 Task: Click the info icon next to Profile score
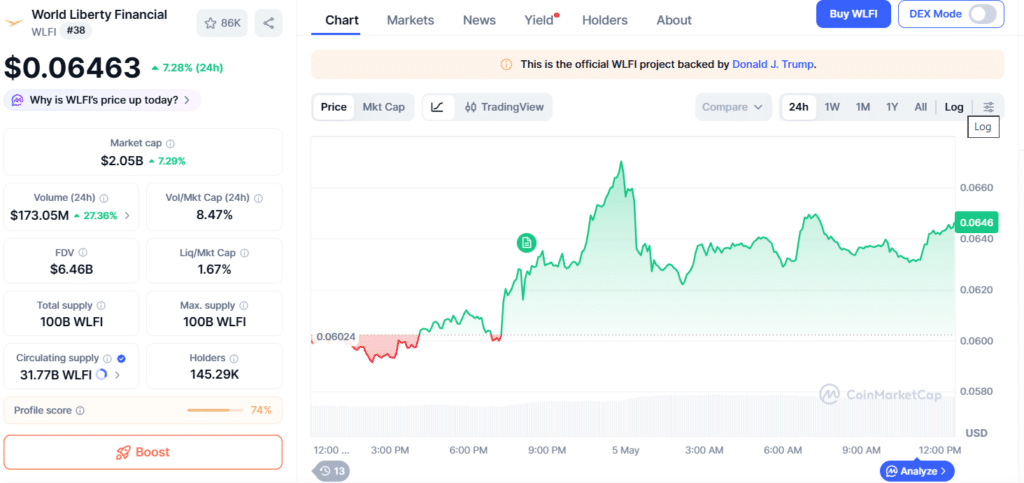(80, 411)
